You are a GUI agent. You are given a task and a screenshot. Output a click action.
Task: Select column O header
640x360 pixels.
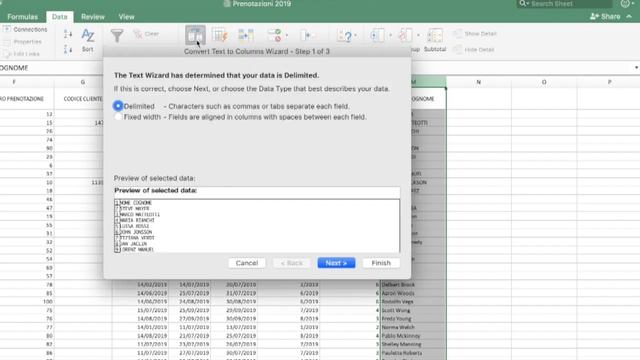point(544,82)
